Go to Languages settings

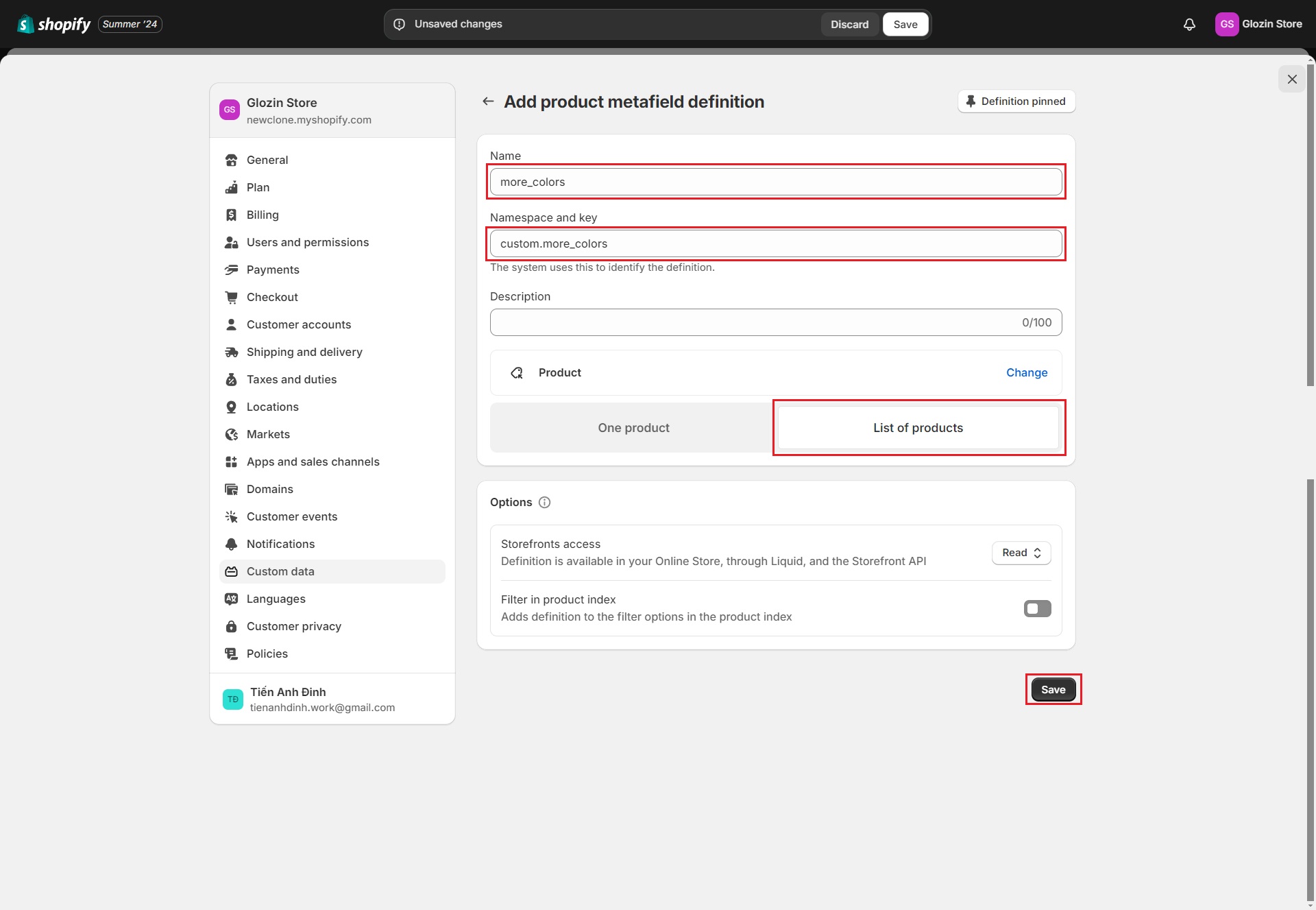click(276, 599)
